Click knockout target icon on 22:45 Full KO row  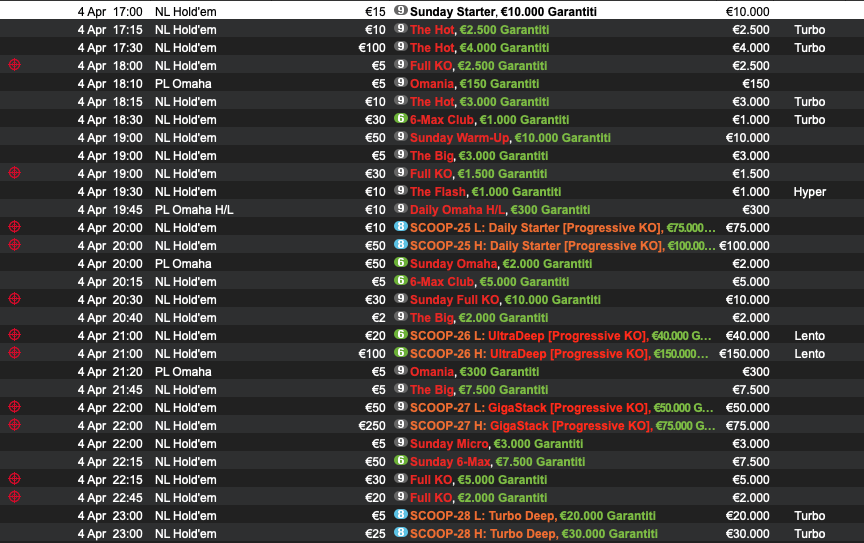pos(15,497)
